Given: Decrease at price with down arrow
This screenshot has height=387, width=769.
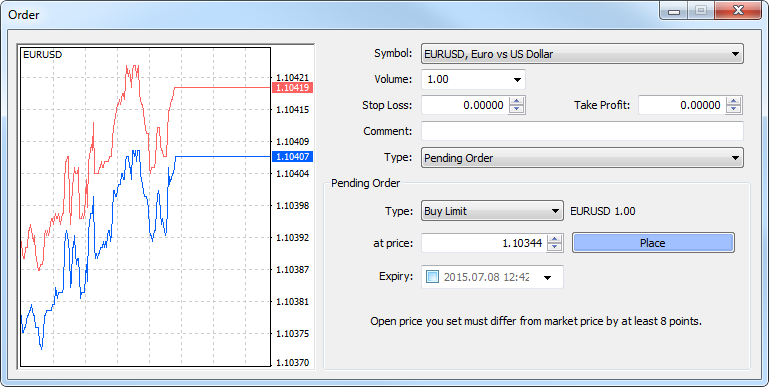Looking at the screenshot, I should click(x=555, y=247).
